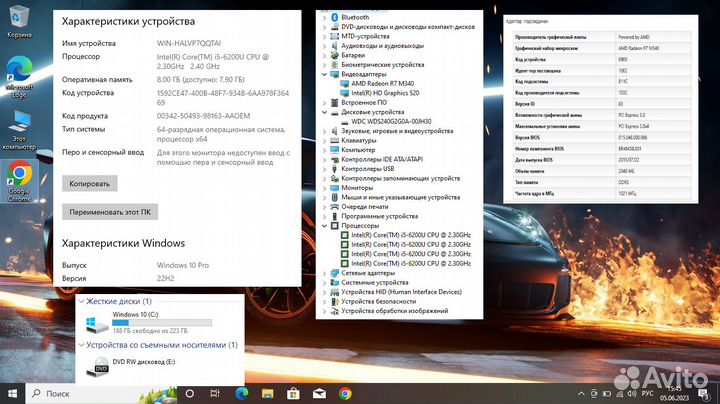Click the 'Мониторы' category icon

pos(335,188)
